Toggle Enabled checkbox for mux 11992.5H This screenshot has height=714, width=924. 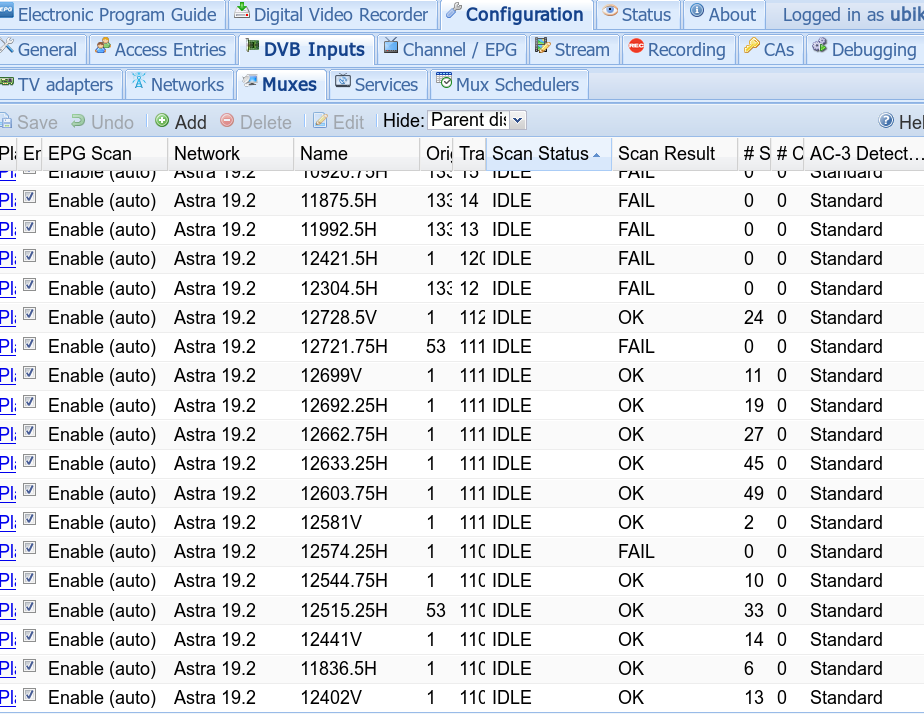(29, 227)
